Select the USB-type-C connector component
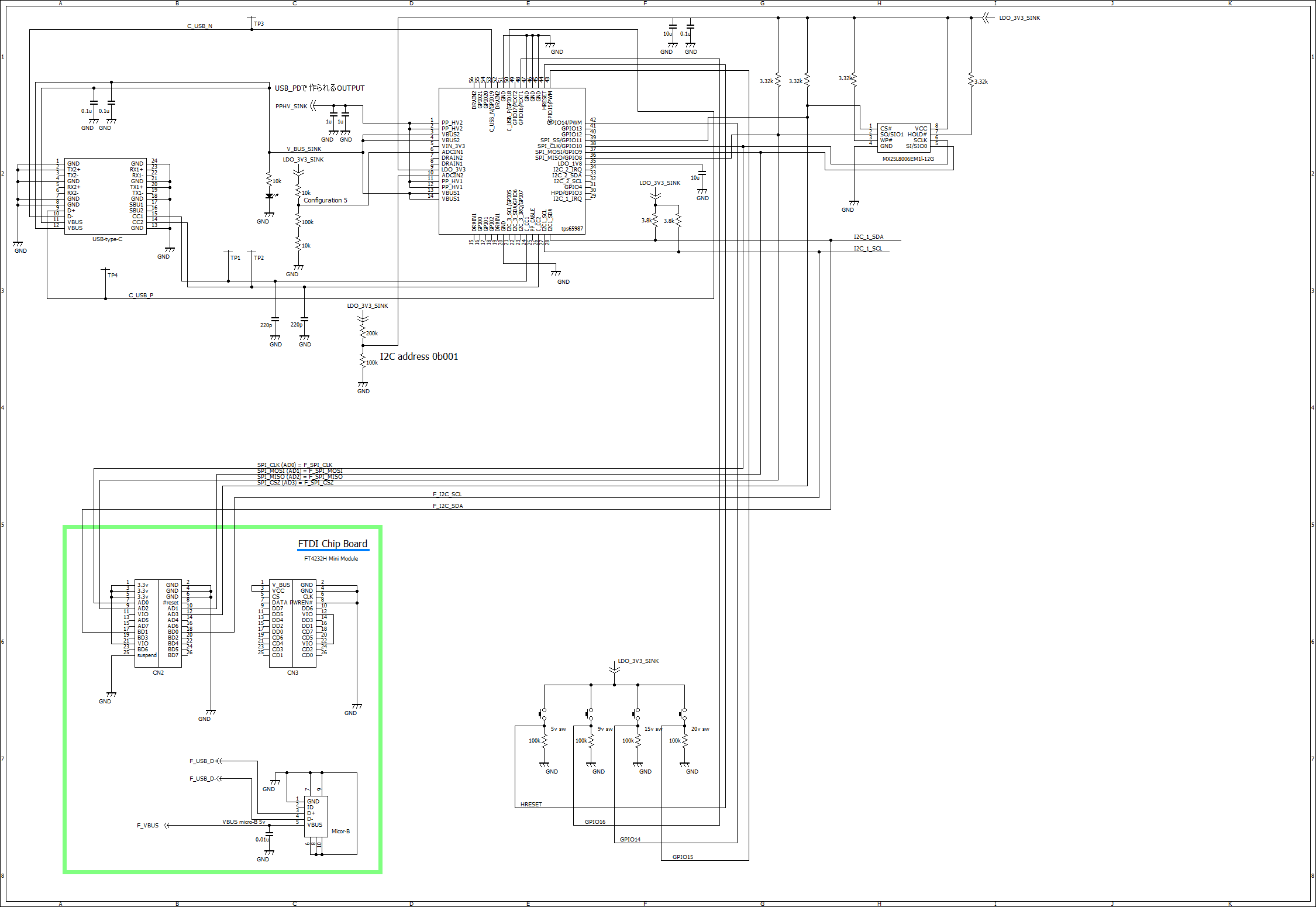1316x907 pixels. [105, 196]
